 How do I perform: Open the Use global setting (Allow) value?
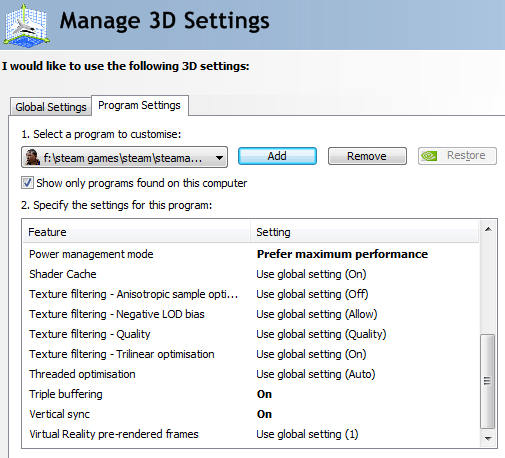(x=317, y=314)
